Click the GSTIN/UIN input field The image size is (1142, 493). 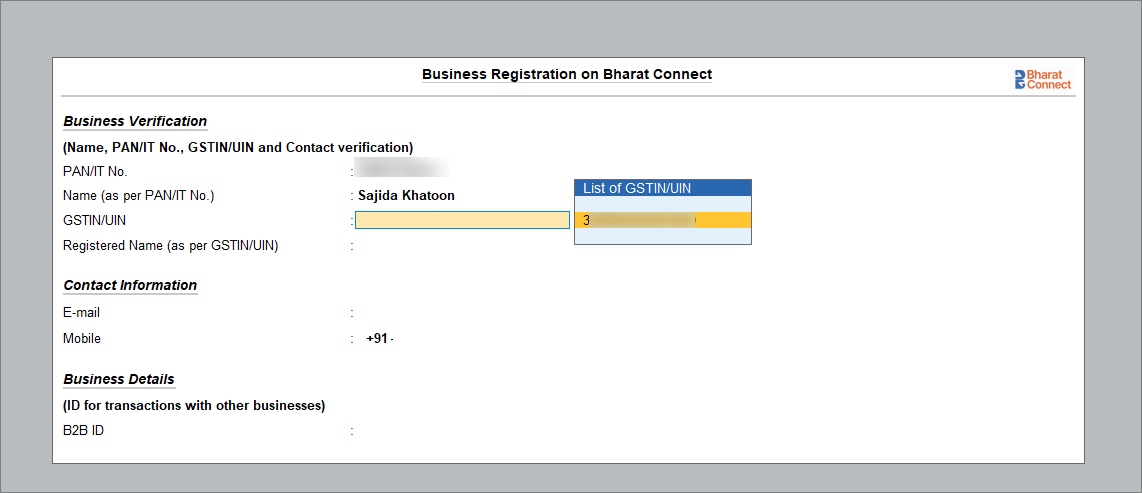click(x=462, y=220)
